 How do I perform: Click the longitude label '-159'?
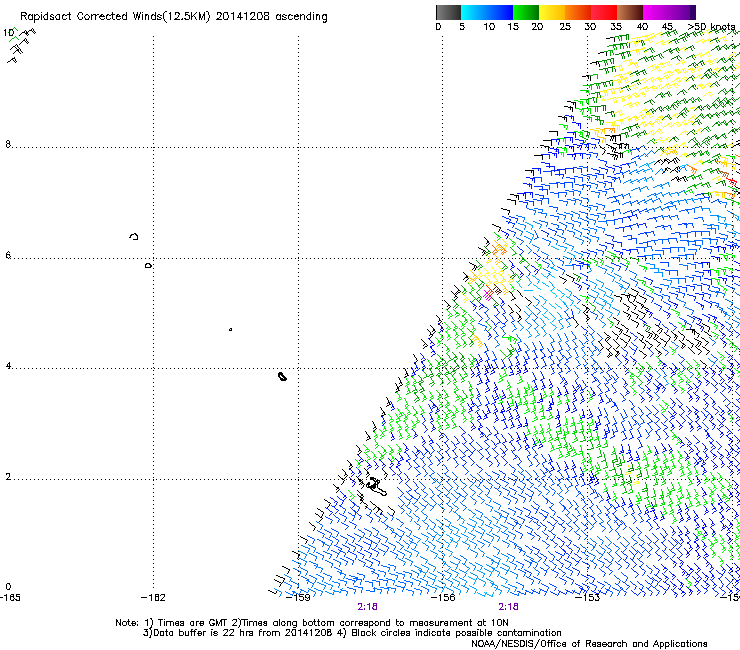[298, 598]
